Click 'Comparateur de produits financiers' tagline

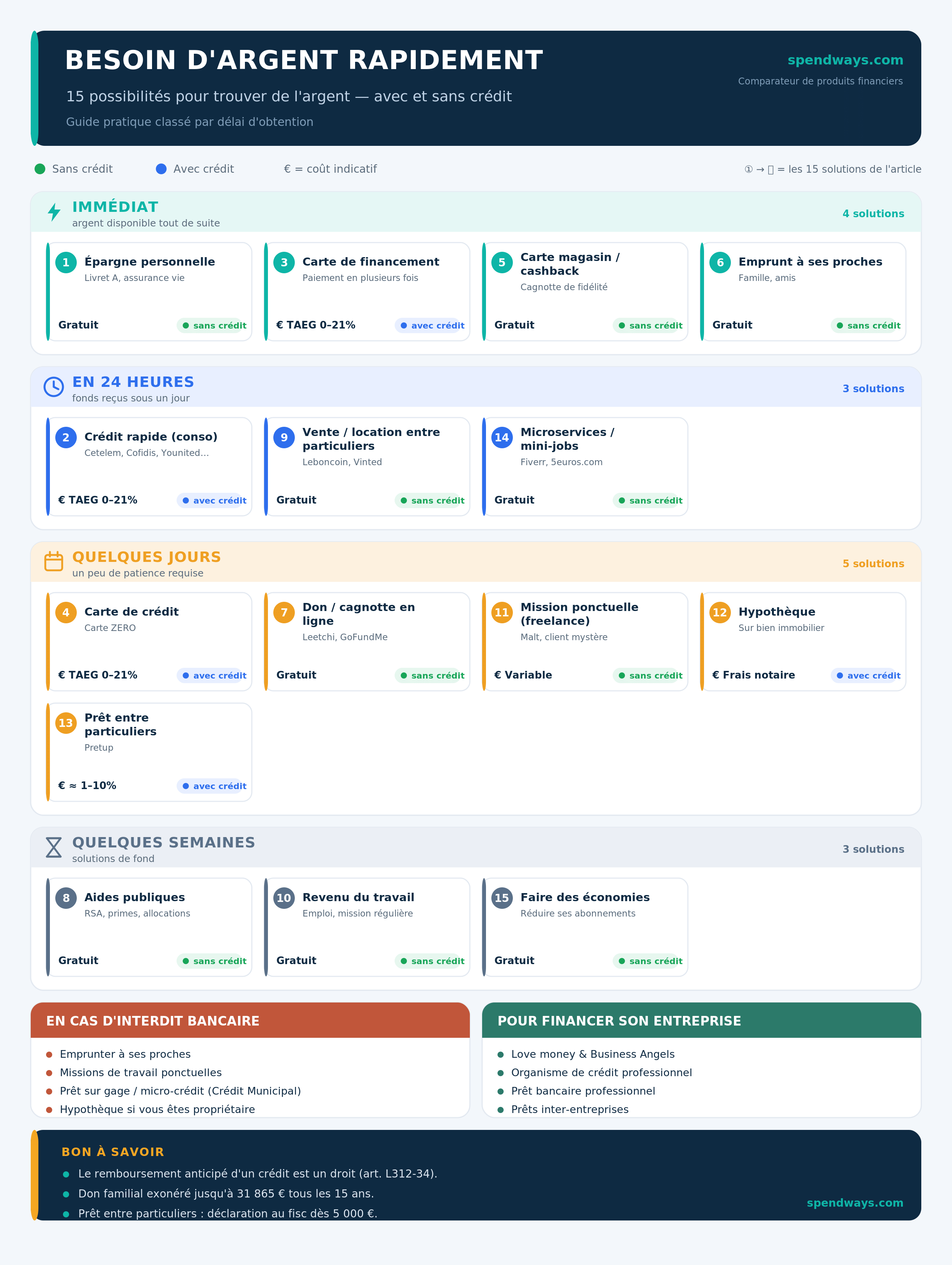click(820, 81)
